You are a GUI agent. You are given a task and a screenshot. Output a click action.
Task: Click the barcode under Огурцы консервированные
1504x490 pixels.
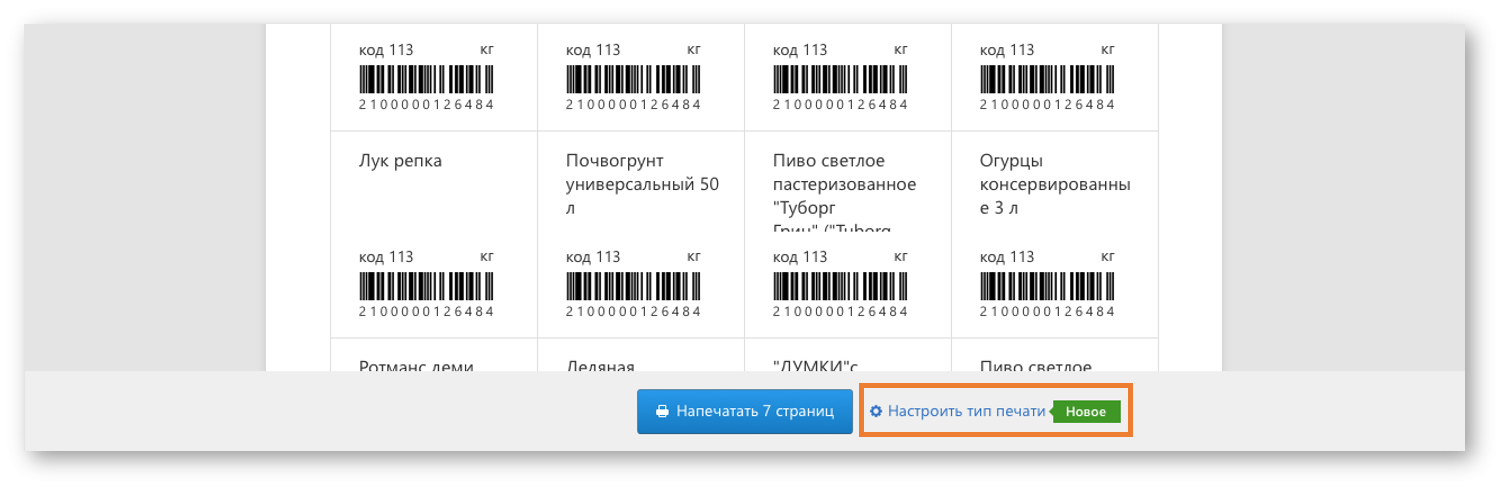[x=1047, y=287]
